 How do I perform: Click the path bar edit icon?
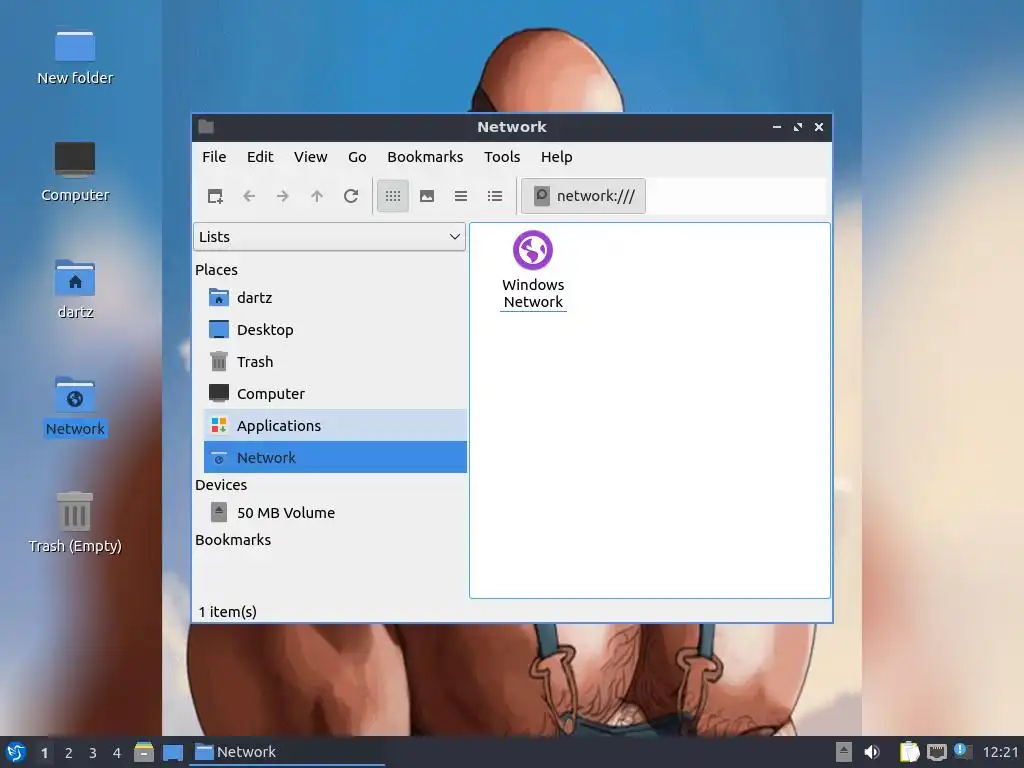tap(541, 195)
